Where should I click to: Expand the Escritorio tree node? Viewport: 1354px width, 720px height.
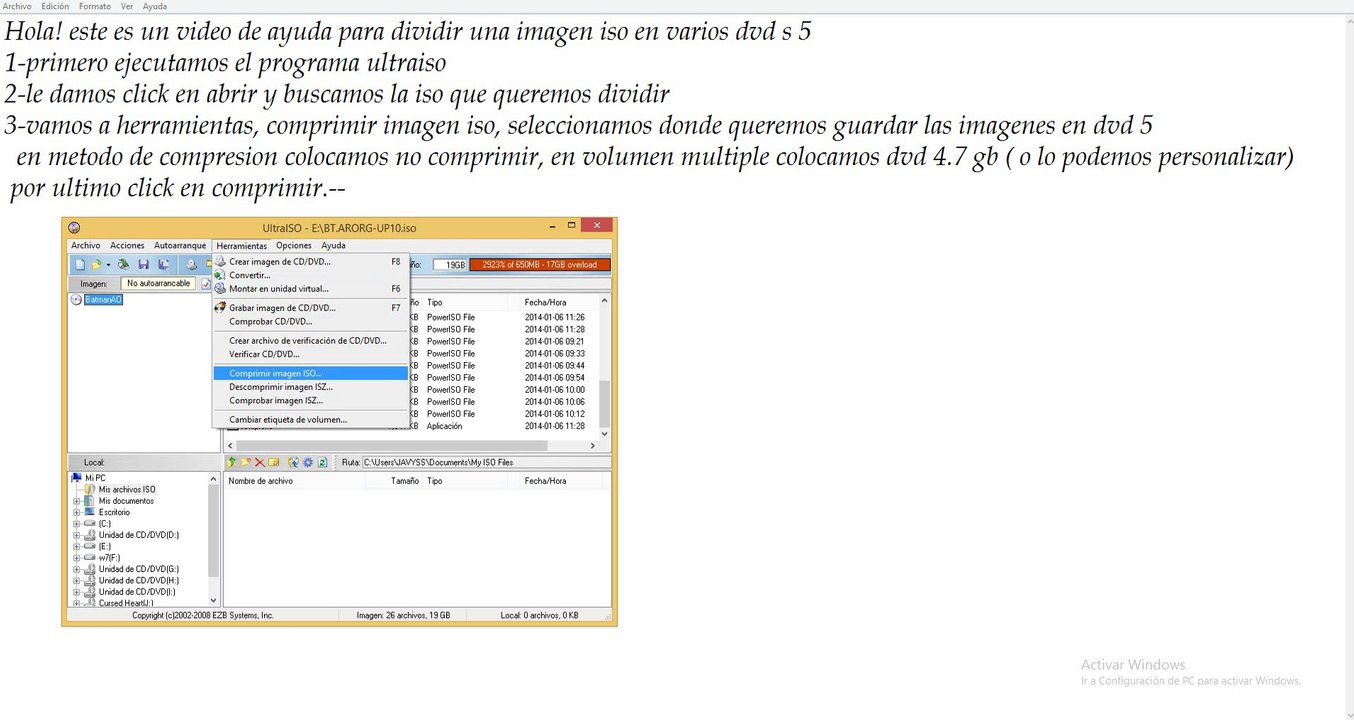[76, 512]
